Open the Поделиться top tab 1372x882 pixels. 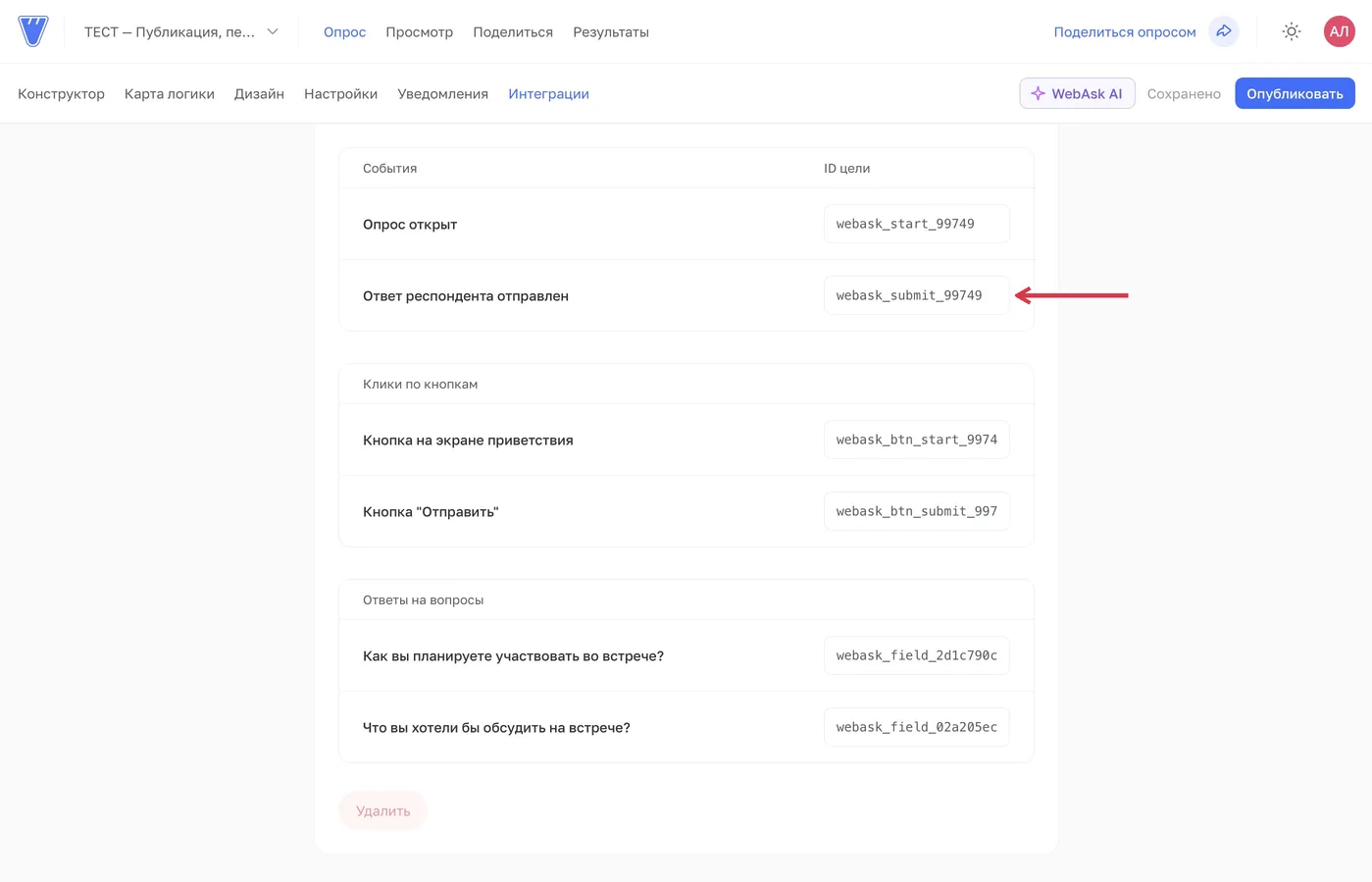(x=513, y=32)
